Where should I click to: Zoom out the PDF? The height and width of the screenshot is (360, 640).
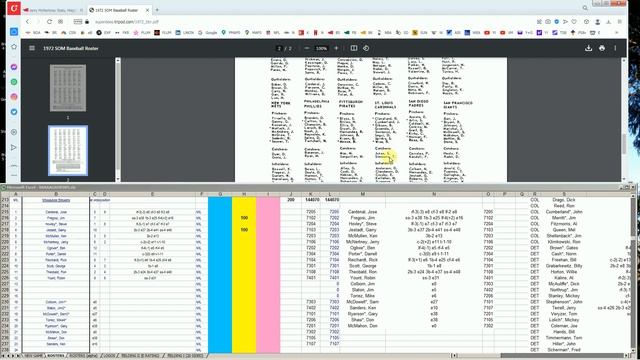(x=307, y=48)
